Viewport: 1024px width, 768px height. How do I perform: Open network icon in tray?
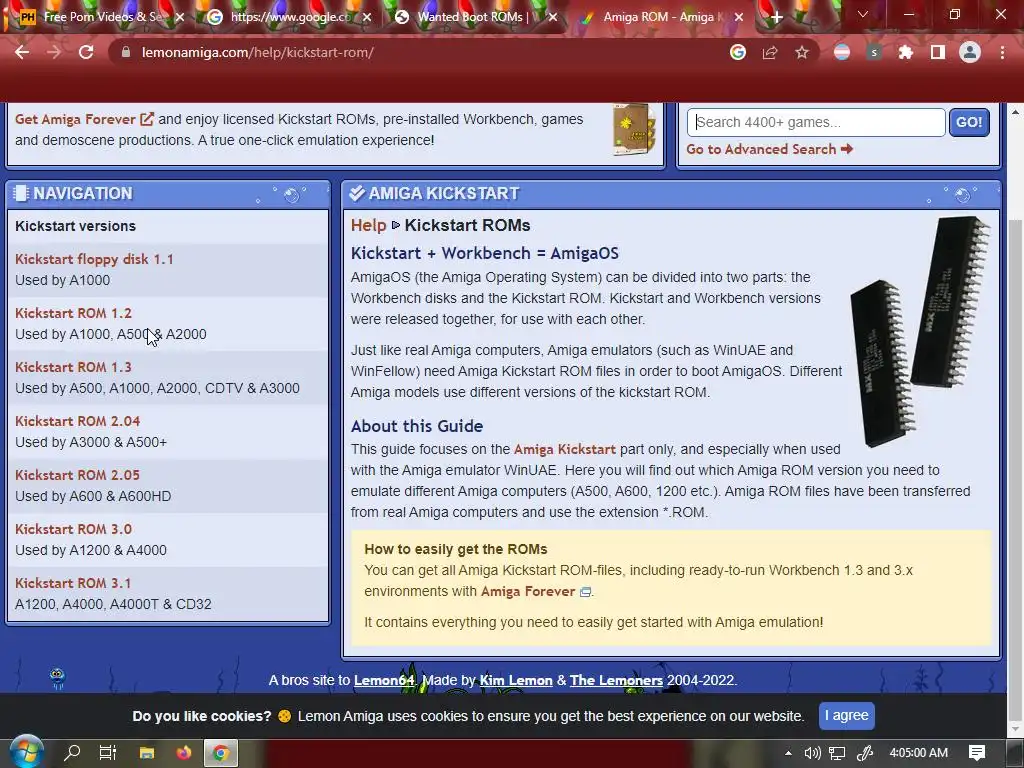point(837,753)
